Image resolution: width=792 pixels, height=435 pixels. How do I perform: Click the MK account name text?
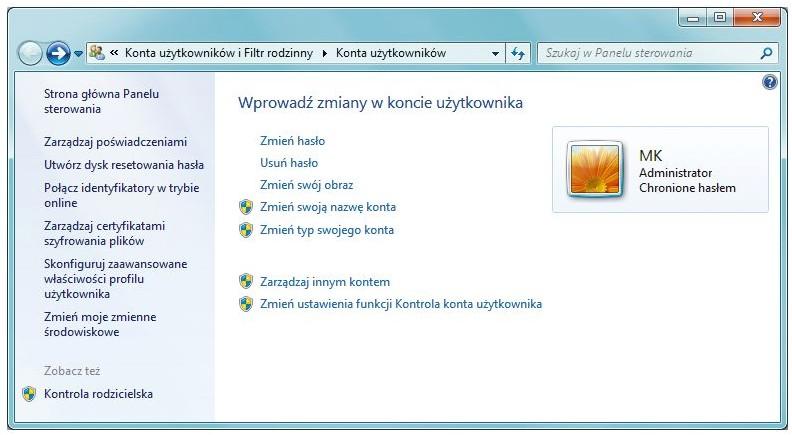(x=651, y=156)
